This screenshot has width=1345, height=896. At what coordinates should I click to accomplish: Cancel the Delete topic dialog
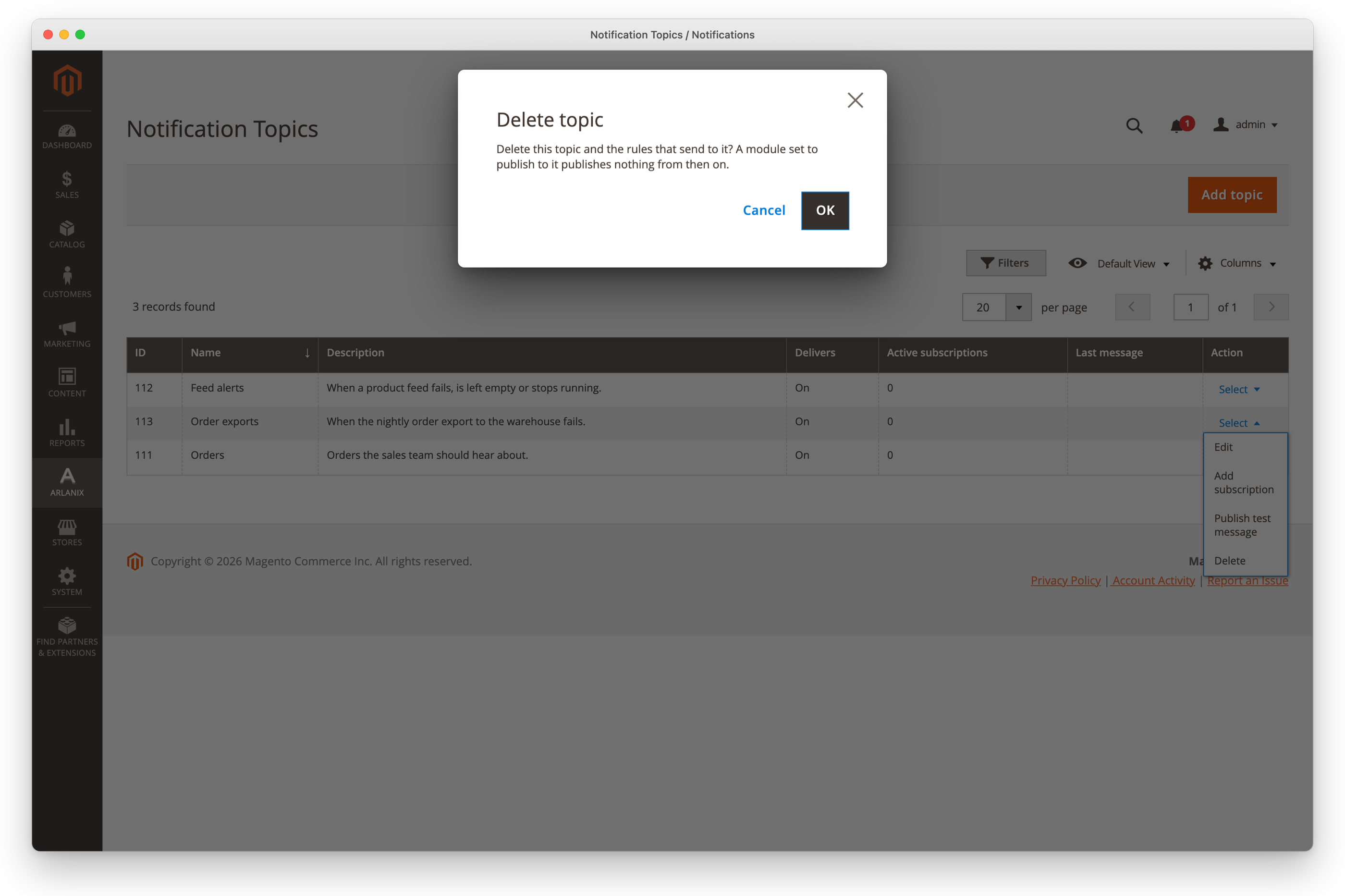(x=763, y=211)
